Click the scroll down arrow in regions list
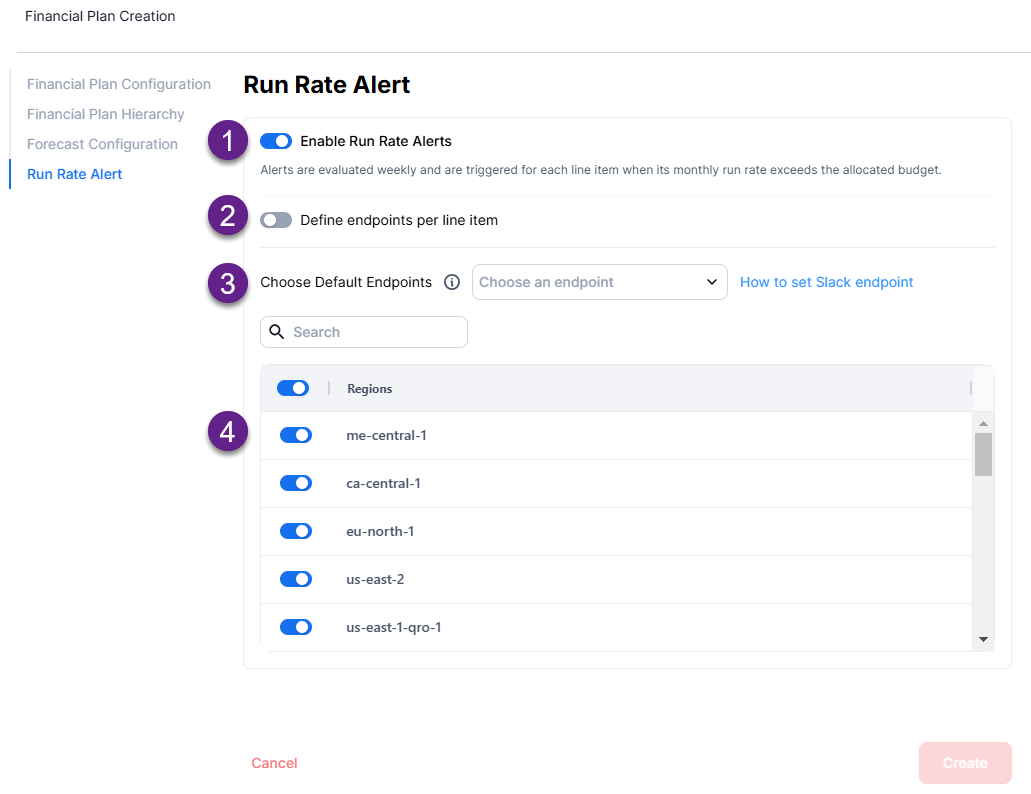Image resolution: width=1031 pixels, height=794 pixels. 983,639
